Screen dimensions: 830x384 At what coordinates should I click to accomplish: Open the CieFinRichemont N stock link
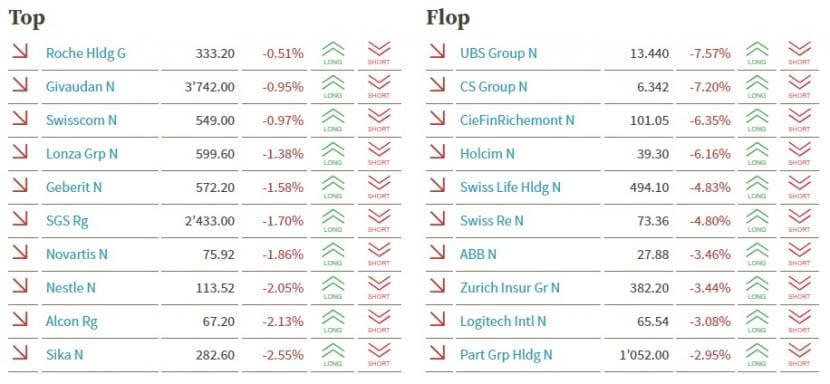[x=517, y=120]
